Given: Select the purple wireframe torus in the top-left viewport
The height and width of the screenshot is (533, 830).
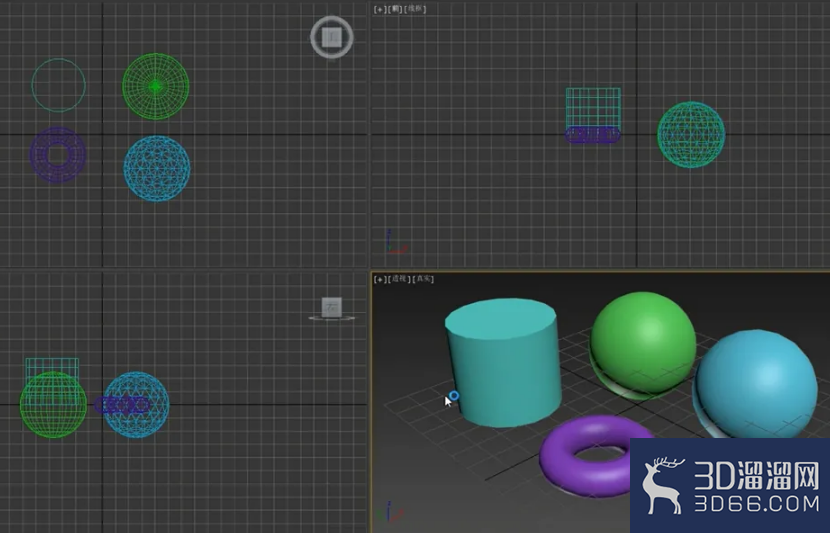Looking at the screenshot, I should [x=57, y=155].
